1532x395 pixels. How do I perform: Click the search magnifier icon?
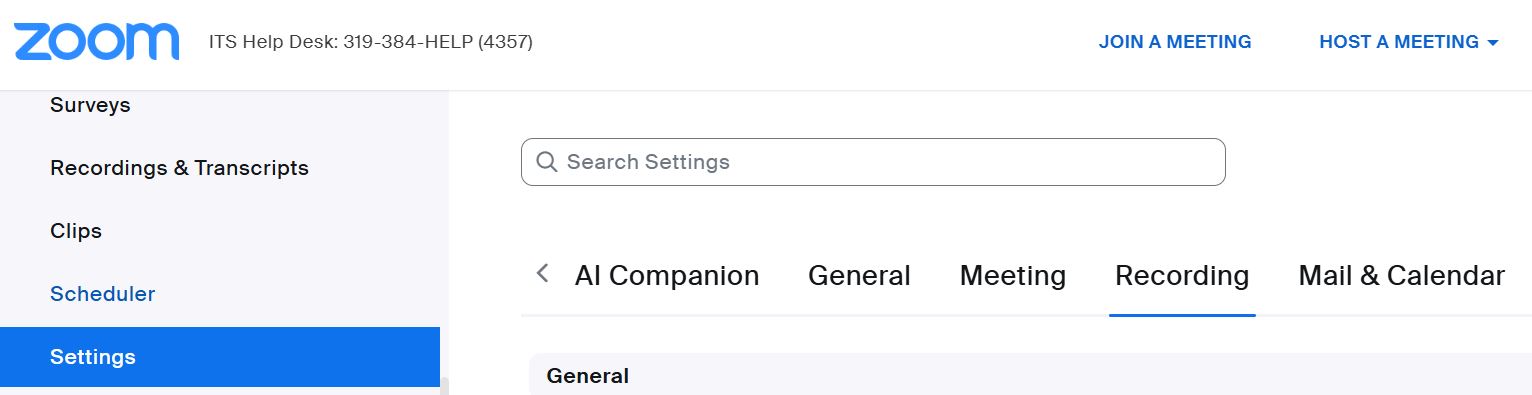coord(546,162)
